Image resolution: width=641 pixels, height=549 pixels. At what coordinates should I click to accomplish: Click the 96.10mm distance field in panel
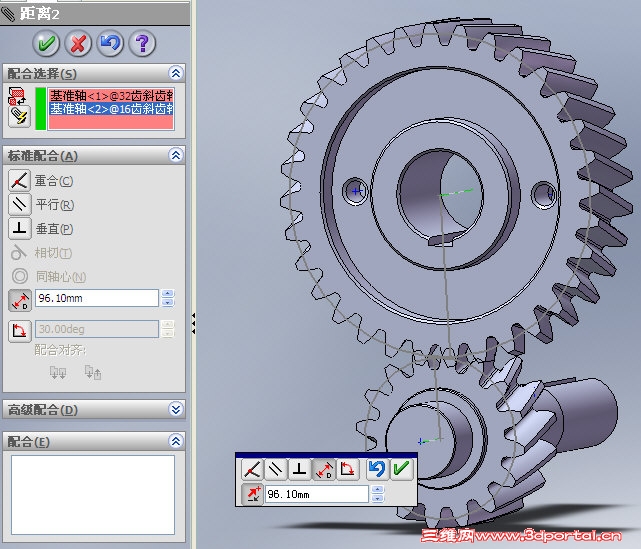tap(96, 298)
